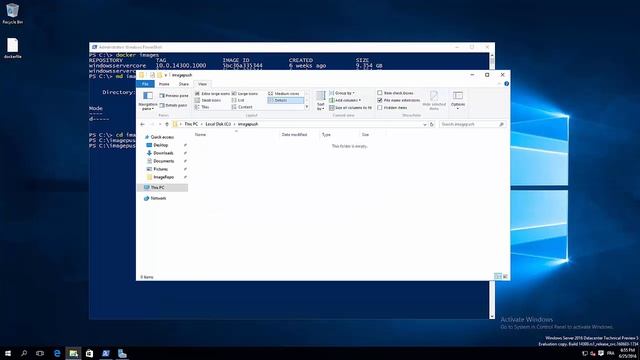Select Quick access in navigation pane
Screen dimensions: 640x360
159,137
